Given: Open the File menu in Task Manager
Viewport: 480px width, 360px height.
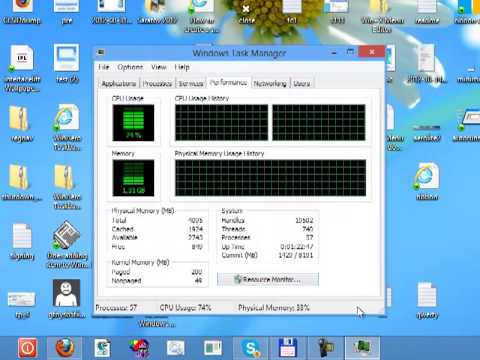Looking at the screenshot, I should pos(104,67).
